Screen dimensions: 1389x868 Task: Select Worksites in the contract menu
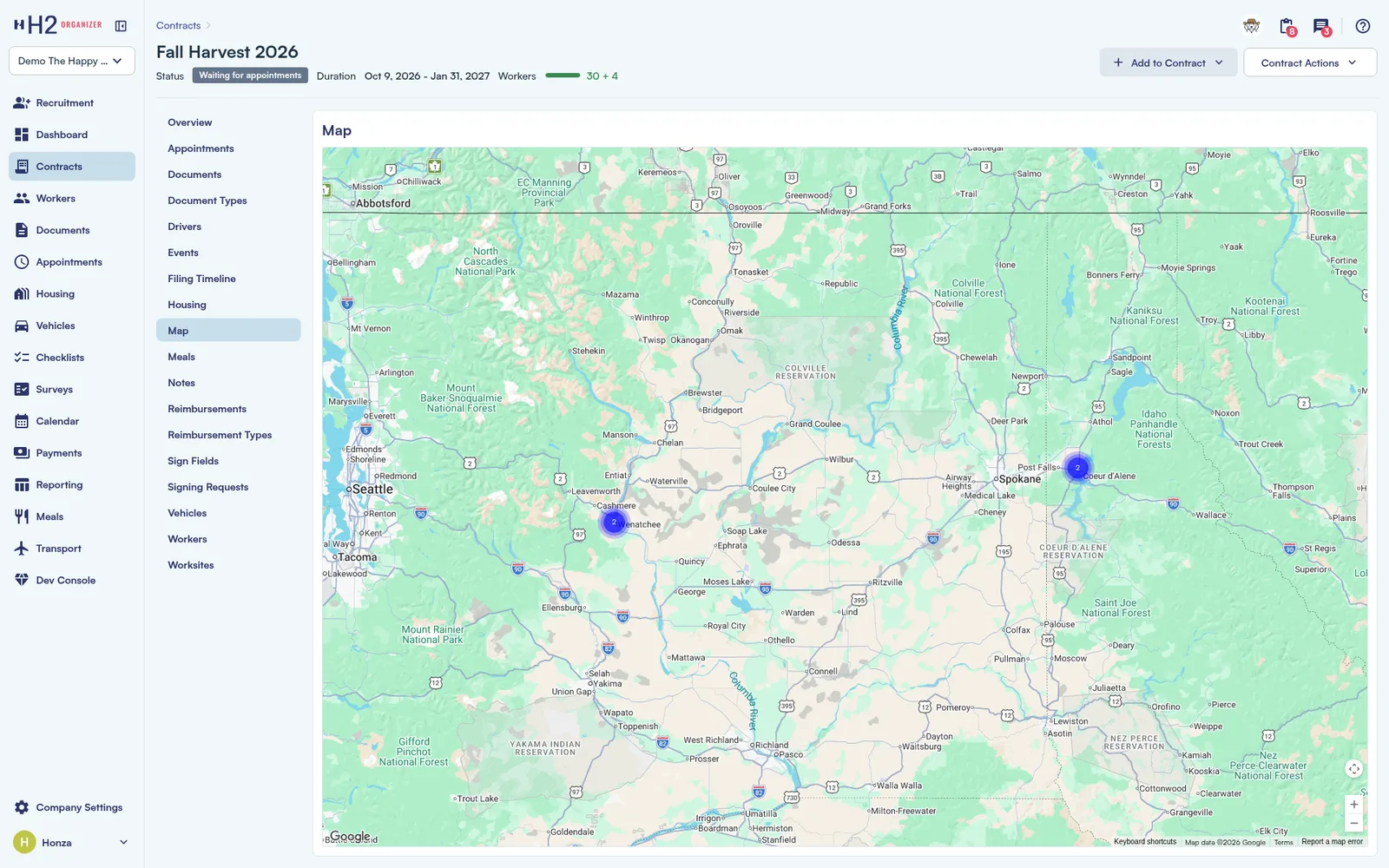228,565
